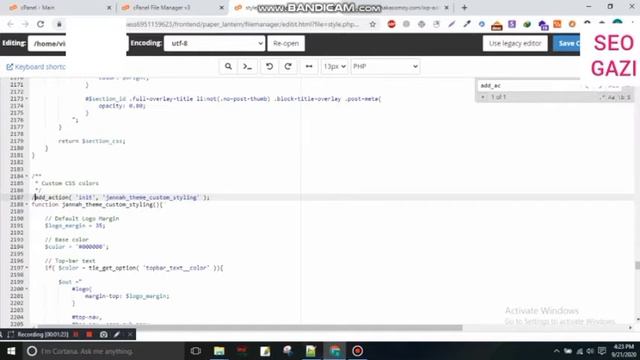Open the editor search magnifier tool
The width and height of the screenshot is (640, 360).
point(228,67)
